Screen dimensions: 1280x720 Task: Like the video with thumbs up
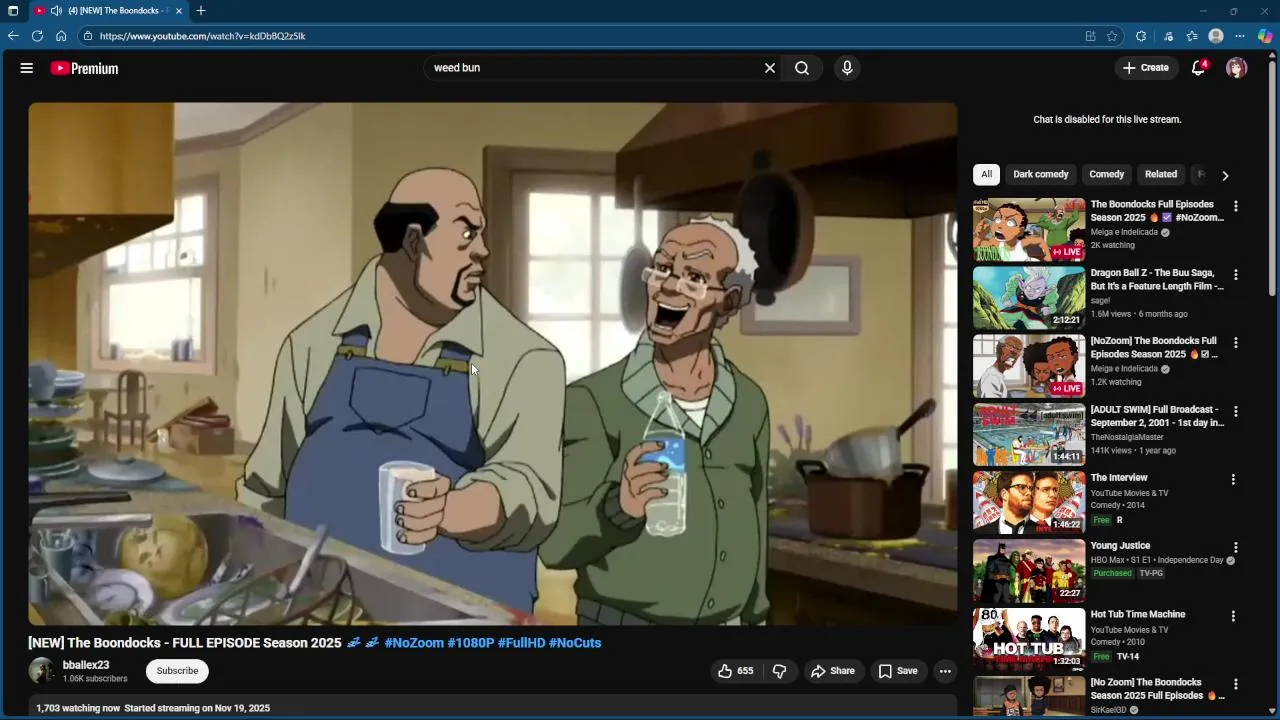[x=735, y=671]
